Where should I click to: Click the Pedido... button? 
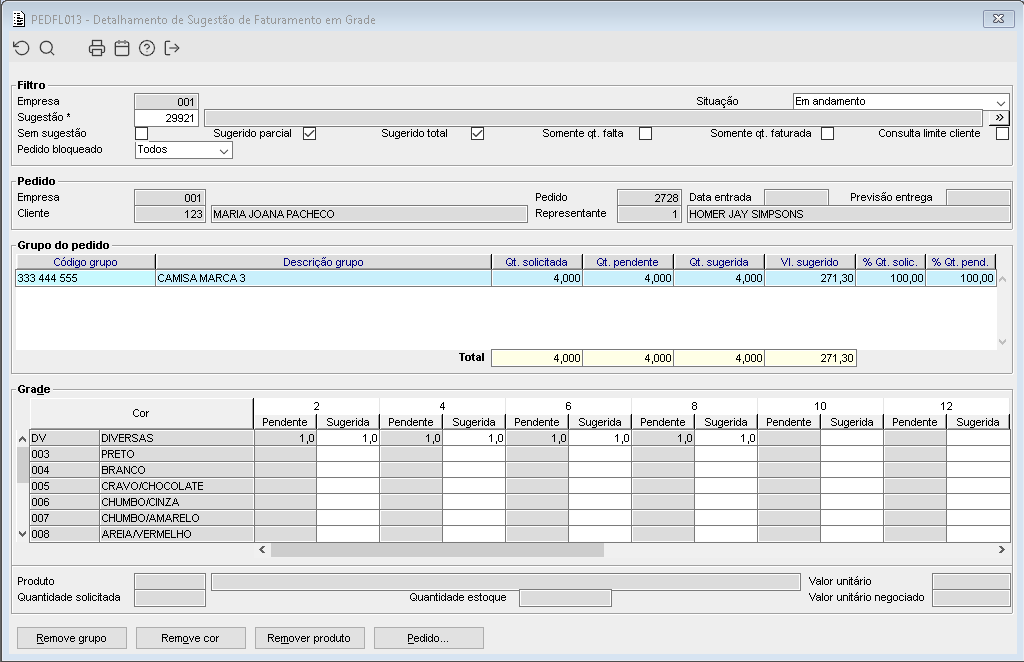(x=428, y=638)
